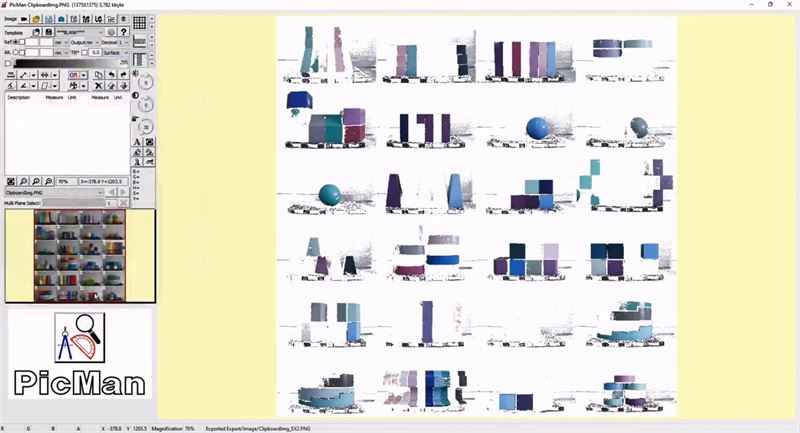Enable the checkbox beside the gradient bar
Viewport: 800px width, 433px height.
(x=8, y=63)
